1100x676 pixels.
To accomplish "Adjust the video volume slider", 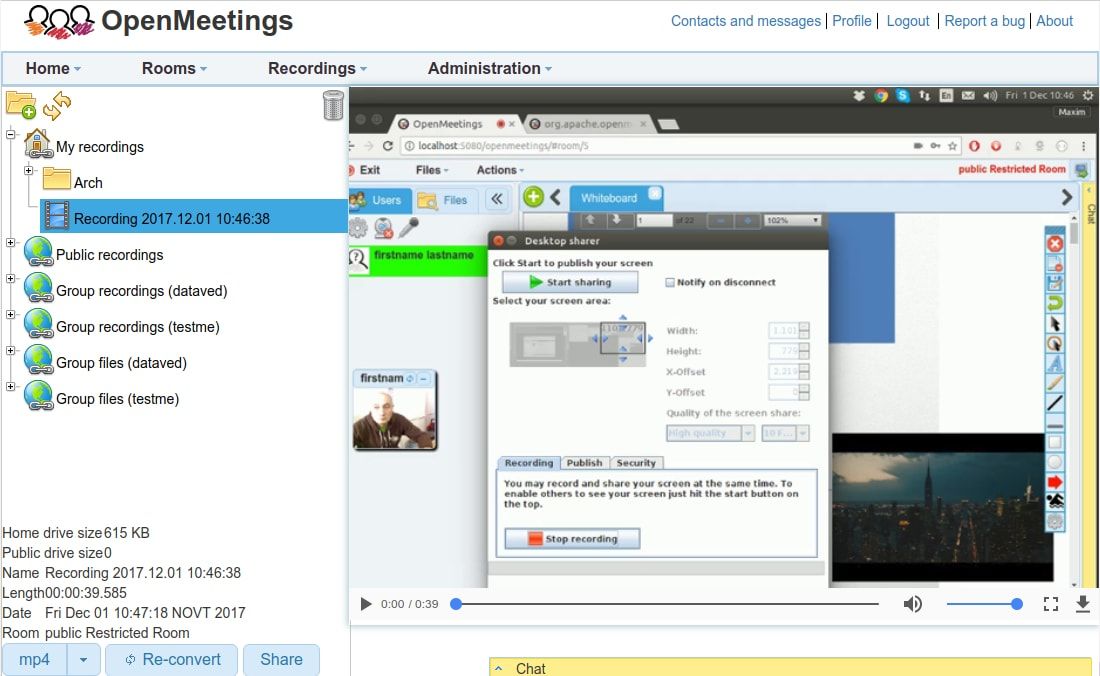I will tap(984, 604).
